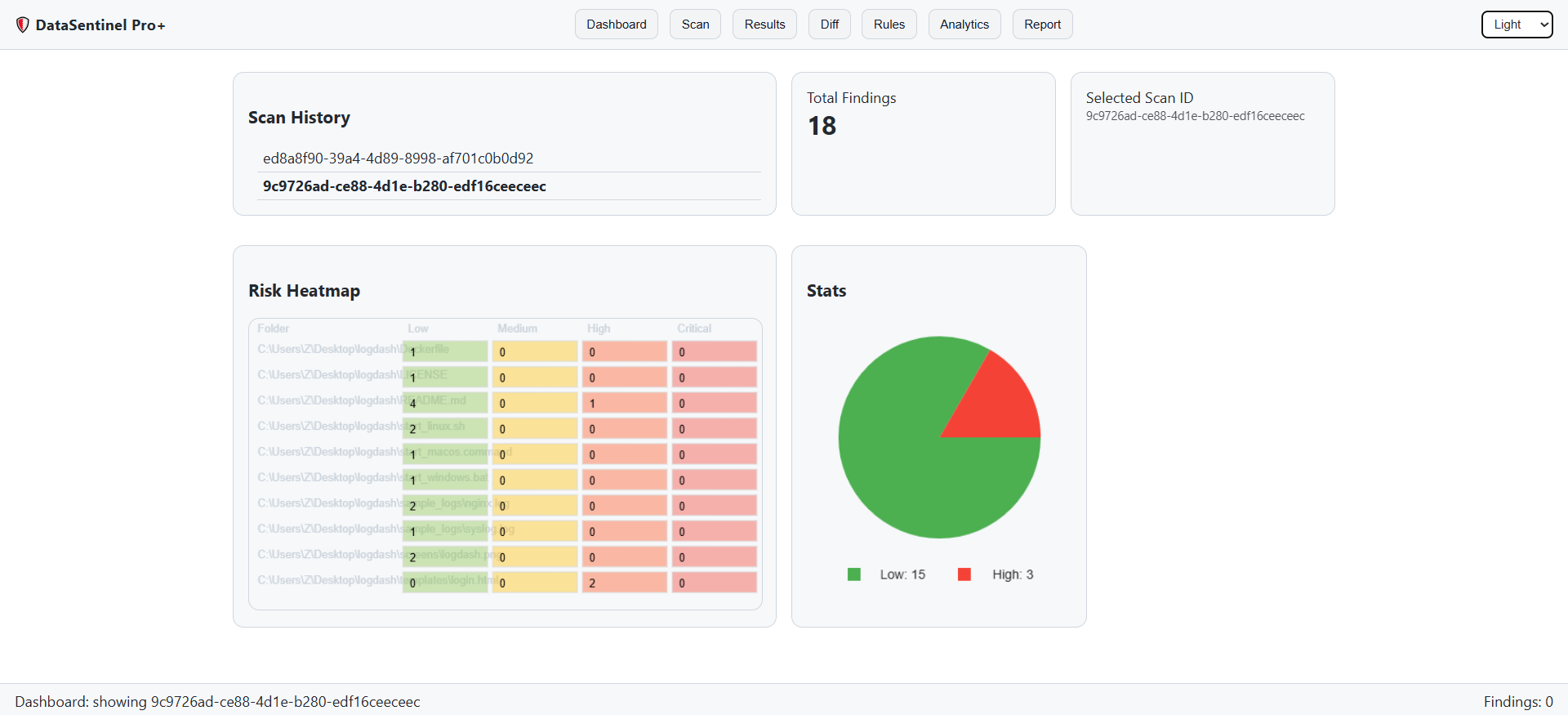
Task: Click the 'Dashboard: showing' status bar message
Action: point(217,702)
